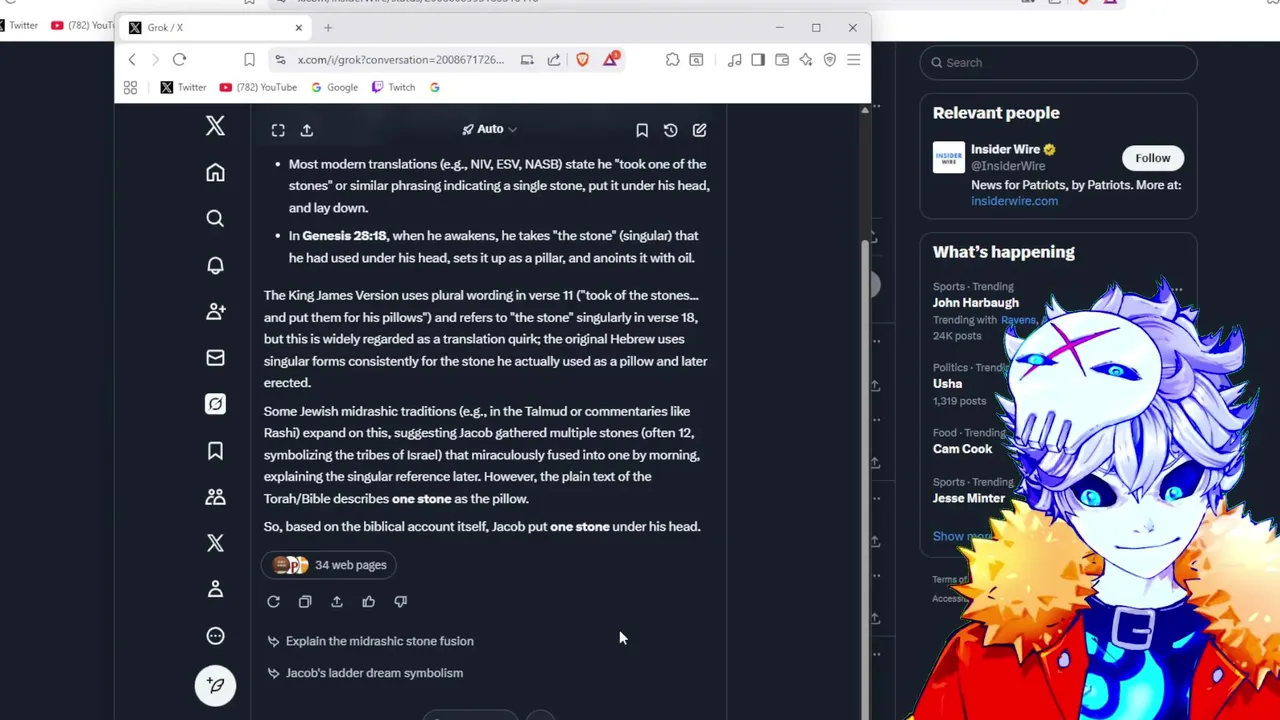Dislike the Grok response
This screenshot has width=1280, height=720.
pyautogui.click(x=401, y=602)
